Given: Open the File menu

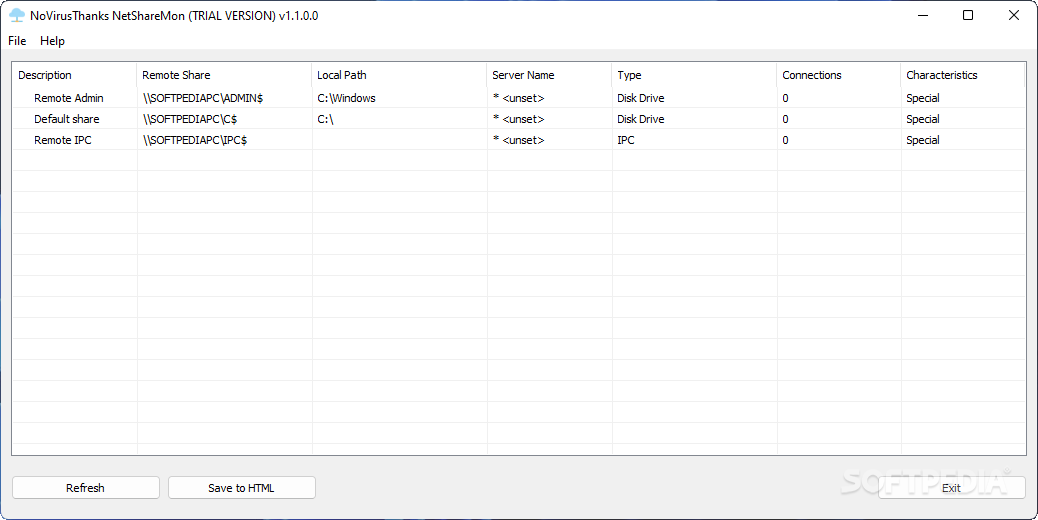Looking at the screenshot, I should [x=17, y=41].
